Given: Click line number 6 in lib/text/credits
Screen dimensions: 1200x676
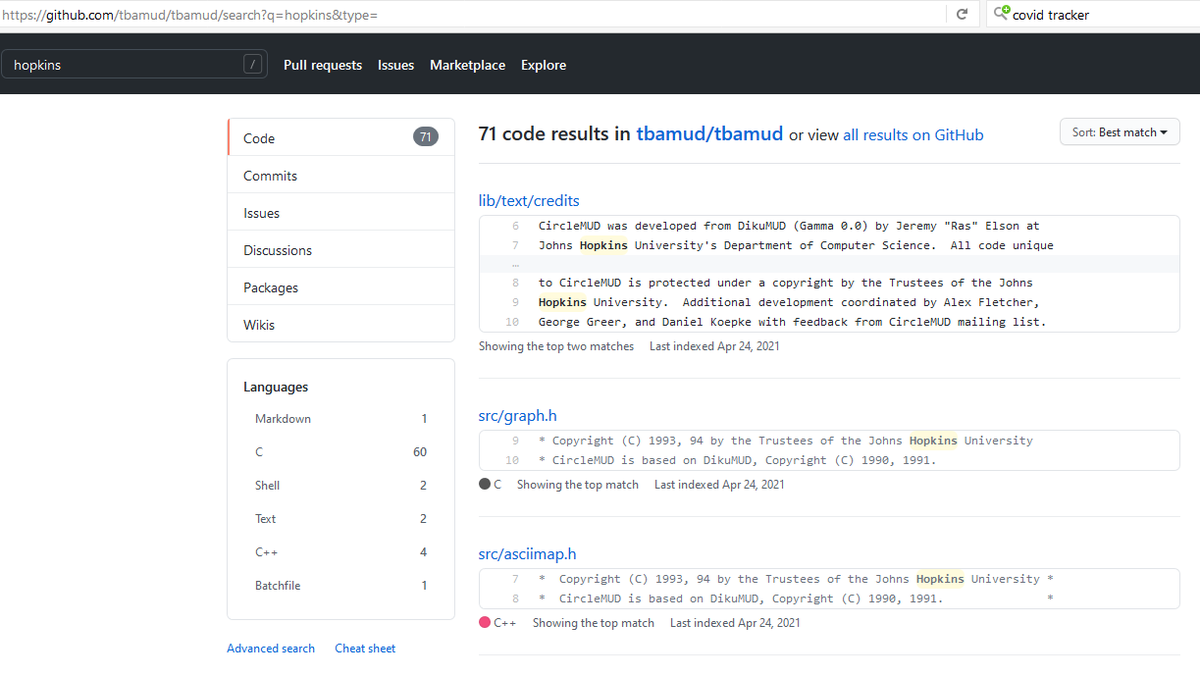Looking at the screenshot, I should [x=514, y=226].
